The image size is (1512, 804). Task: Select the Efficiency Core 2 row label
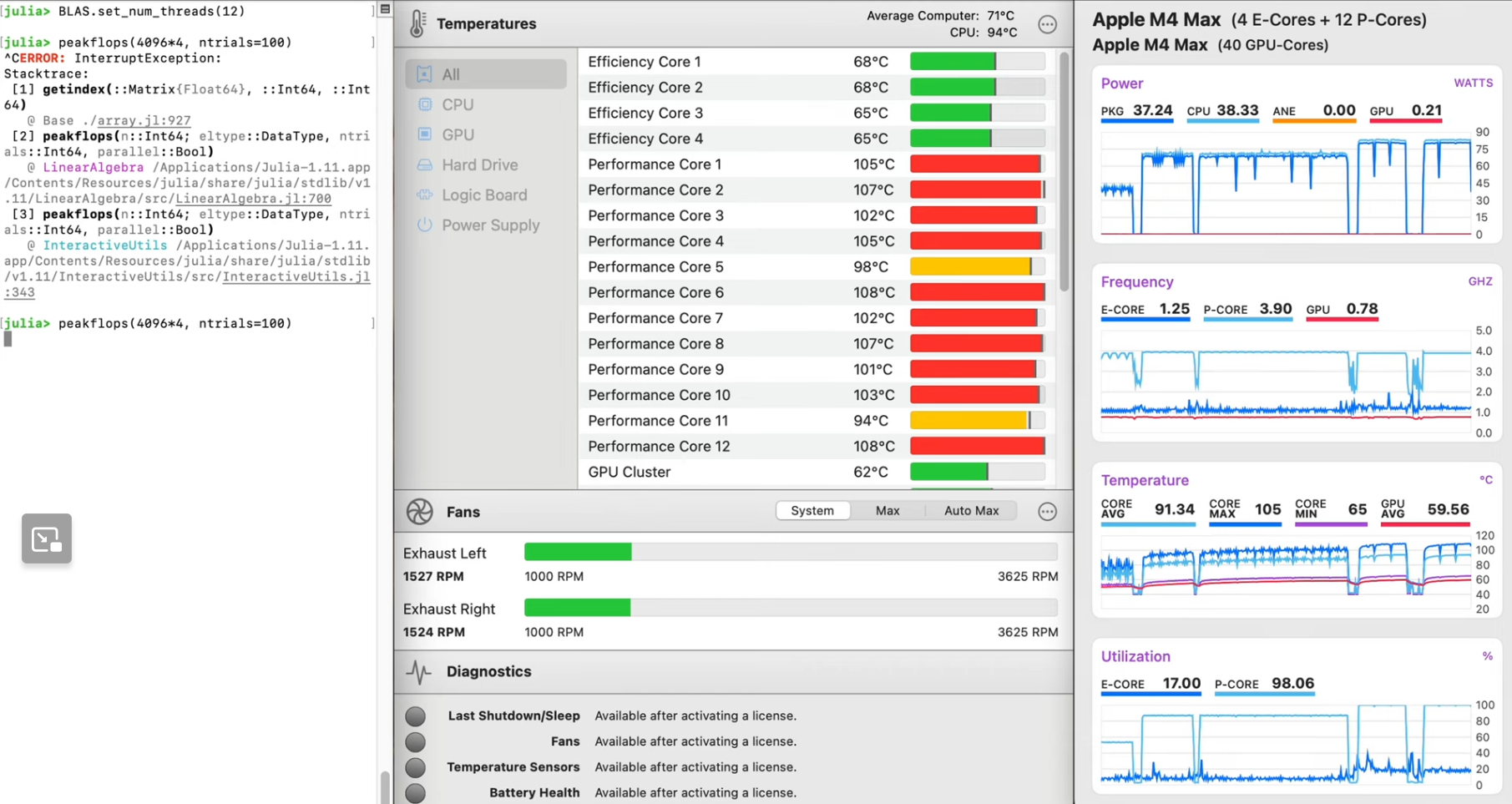point(645,88)
